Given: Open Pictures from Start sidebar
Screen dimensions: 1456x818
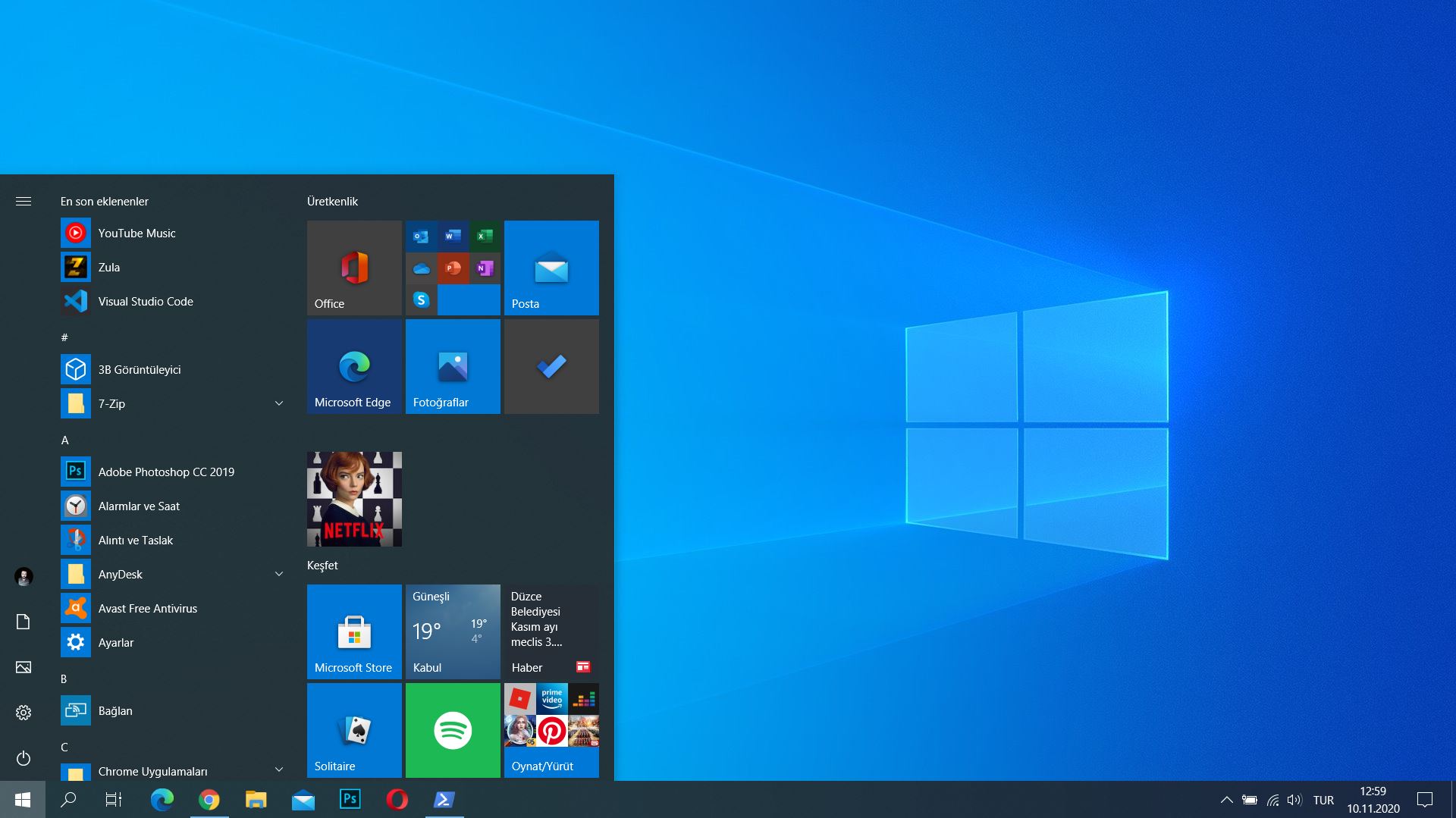Looking at the screenshot, I should point(24,667).
